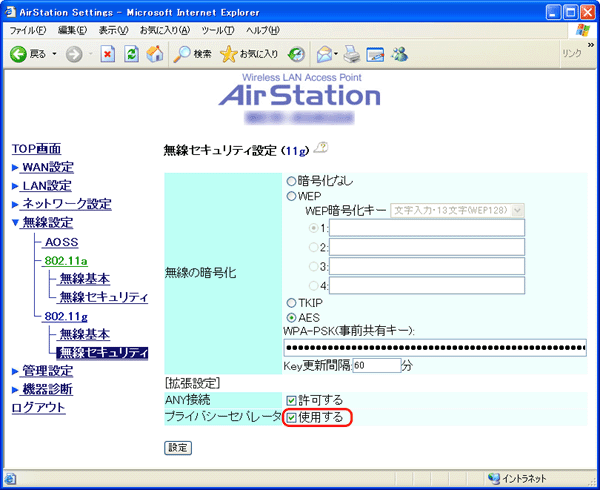Click the help notepad icon beside 無線セキュリティ設定
This screenshot has width=600, height=490.
(x=321, y=148)
